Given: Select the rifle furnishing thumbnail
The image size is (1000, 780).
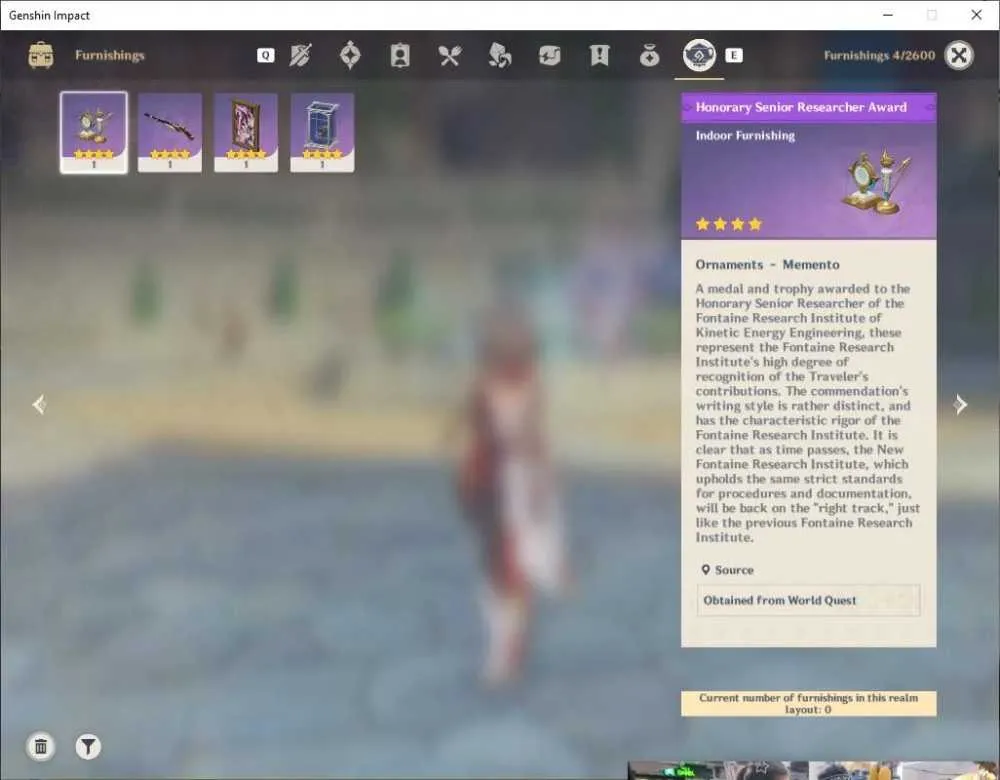Looking at the screenshot, I should tap(170, 132).
